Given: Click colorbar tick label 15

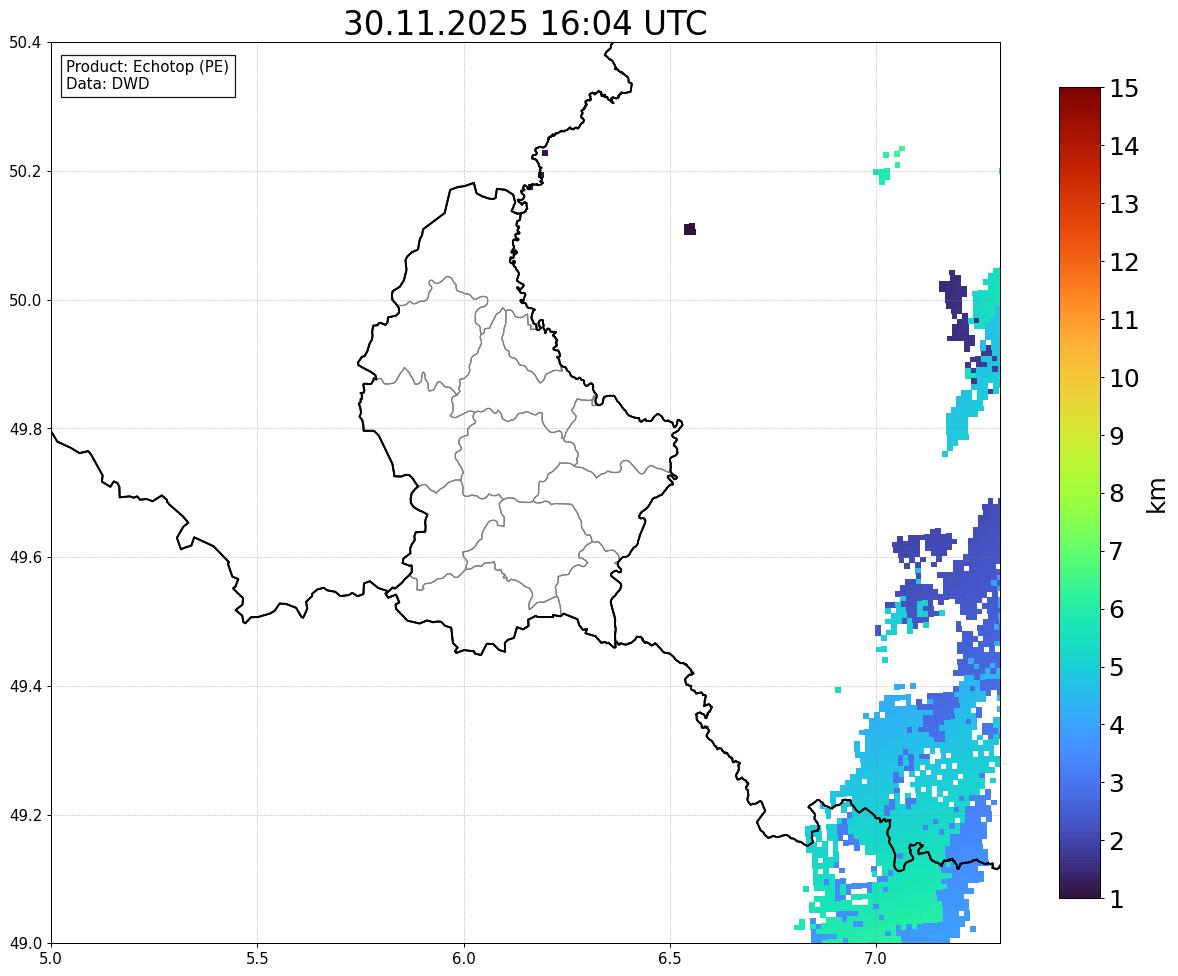Looking at the screenshot, I should [1124, 89].
